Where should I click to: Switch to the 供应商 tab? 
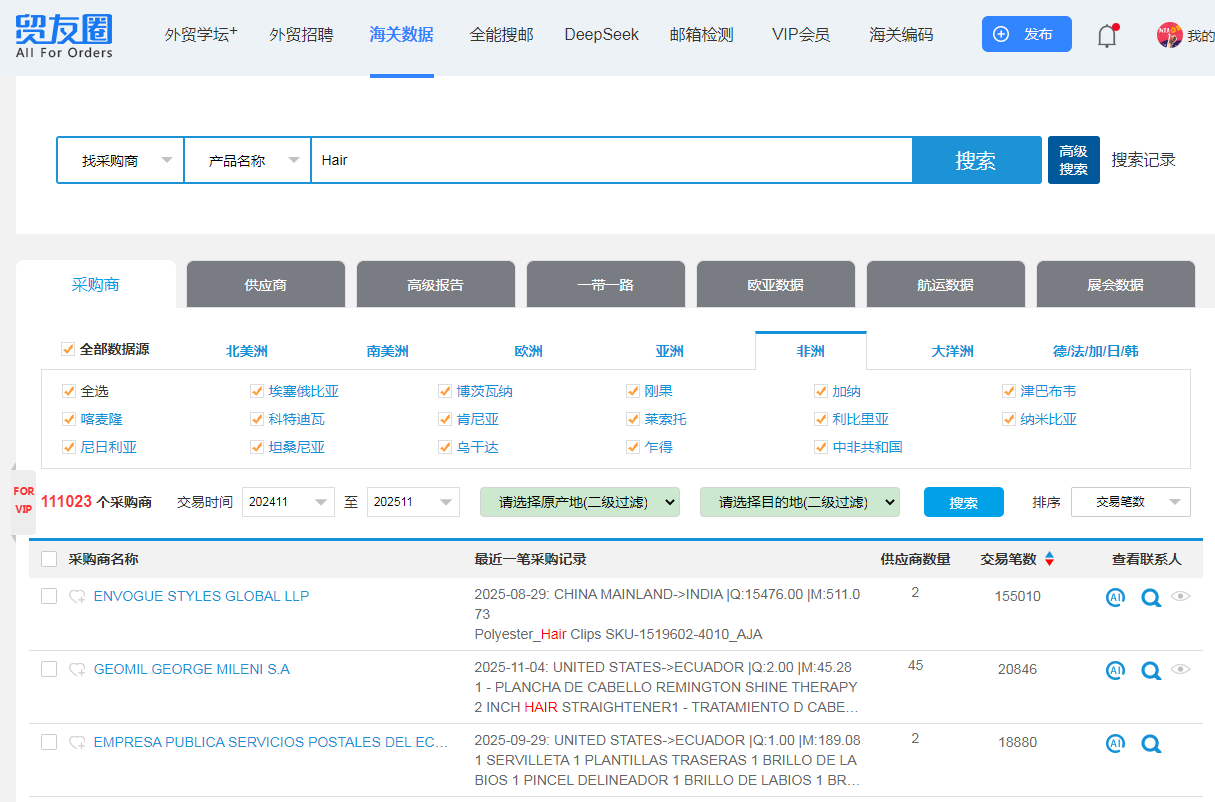(265, 285)
